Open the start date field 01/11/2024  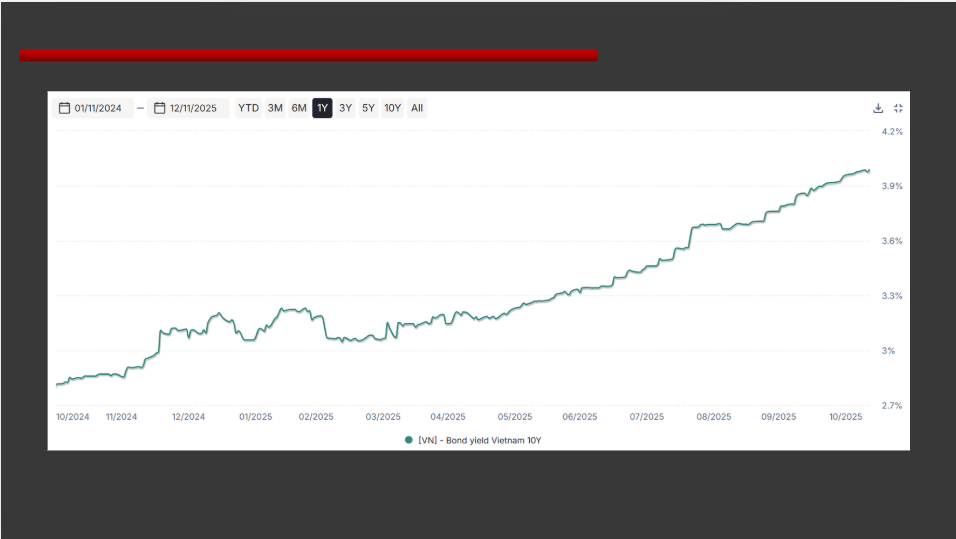pos(98,108)
